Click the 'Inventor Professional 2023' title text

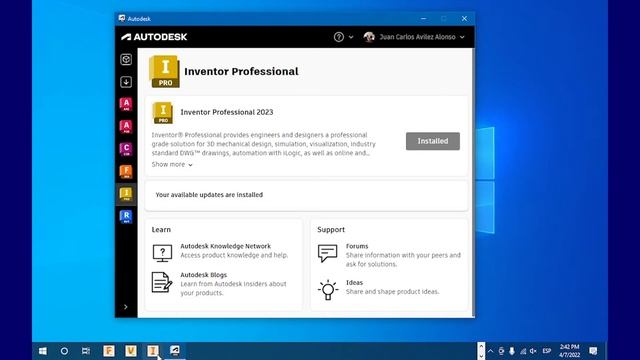(227, 112)
